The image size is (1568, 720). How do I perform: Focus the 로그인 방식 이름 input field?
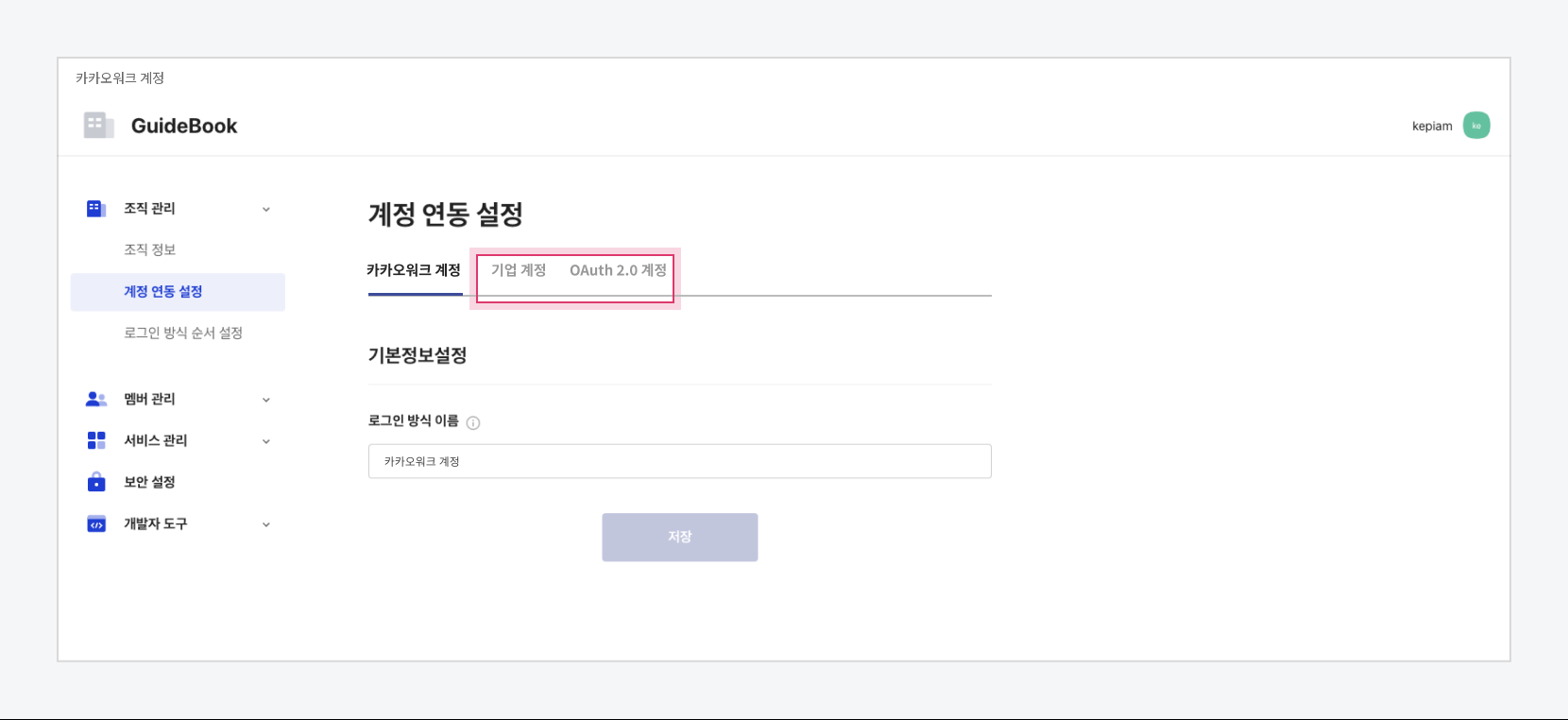pyautogui.click(x=680, y=461)
